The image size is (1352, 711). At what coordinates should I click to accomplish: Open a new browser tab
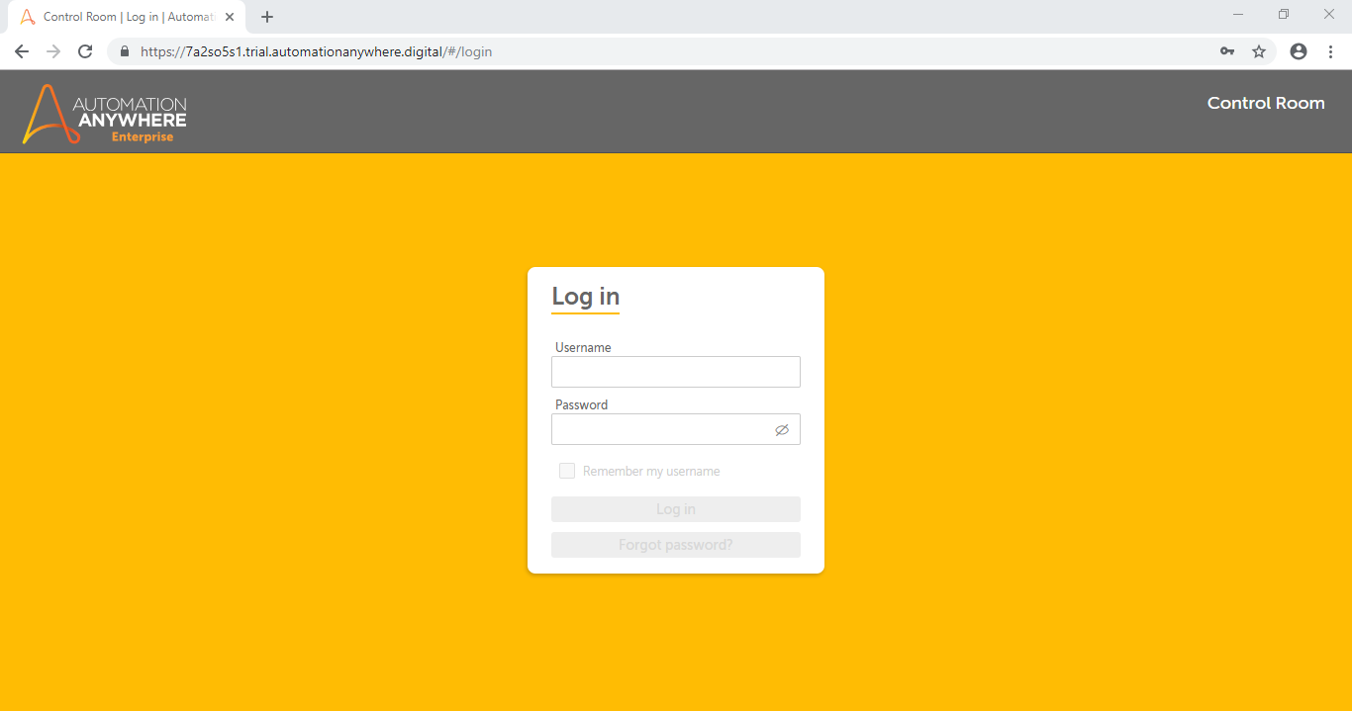coord(267,17)
